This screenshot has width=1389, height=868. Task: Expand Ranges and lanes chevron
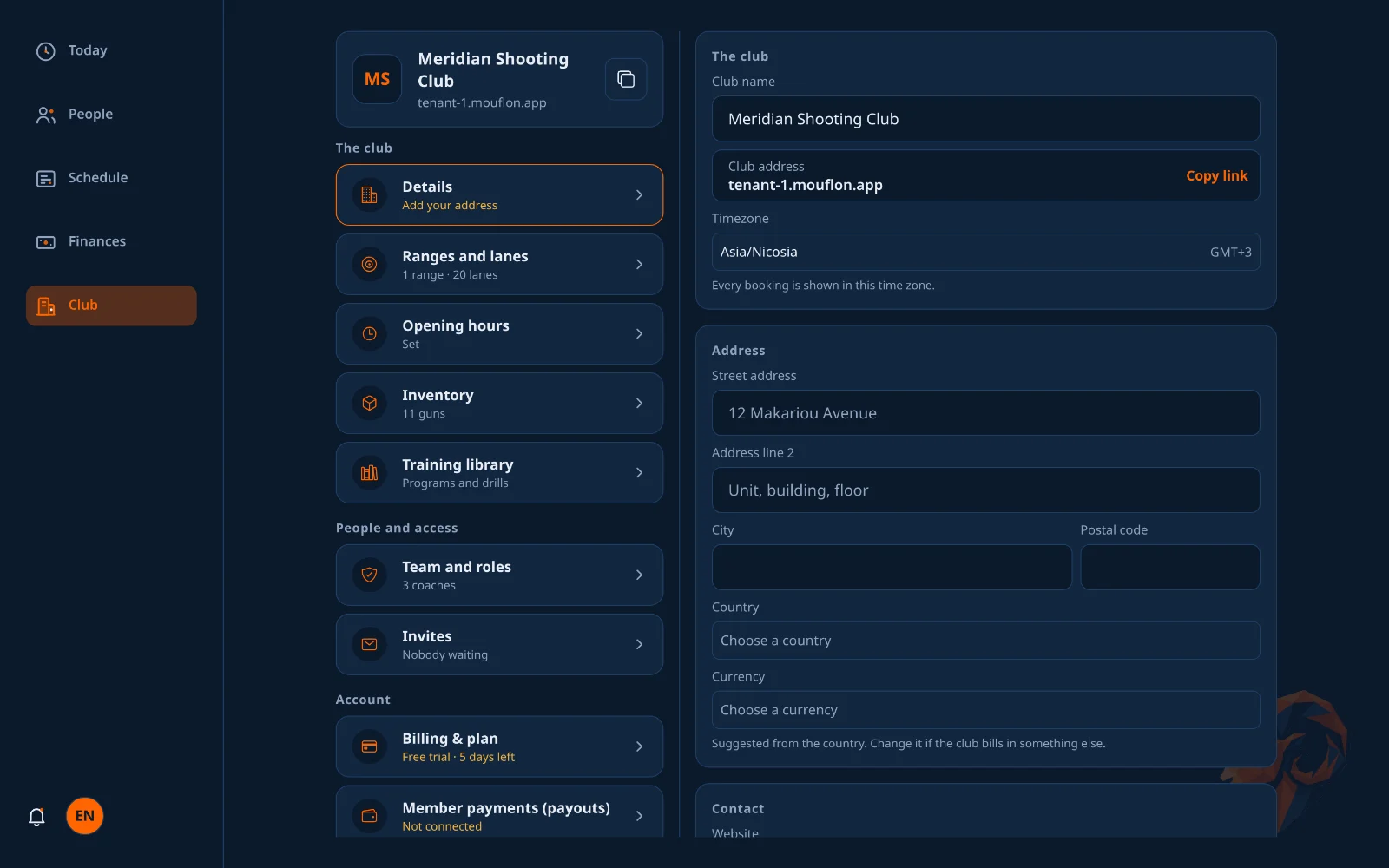[x=639, y=265]
